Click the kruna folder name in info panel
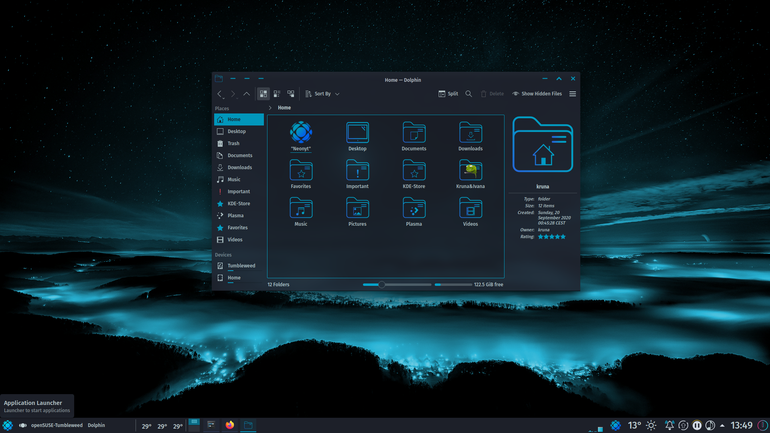 click(543, 187)
